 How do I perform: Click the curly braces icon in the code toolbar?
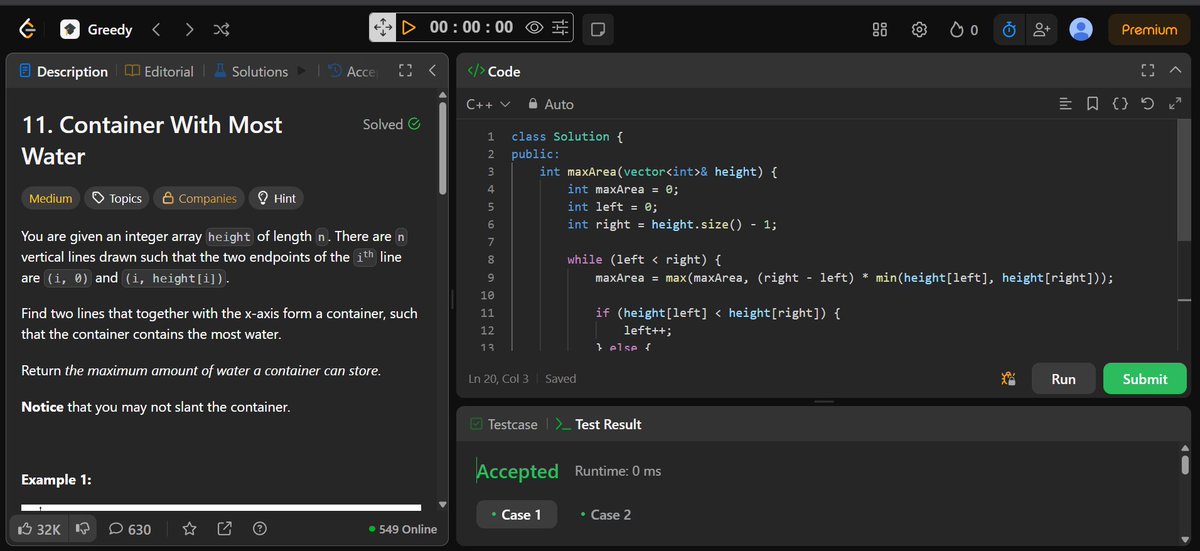1120,103
